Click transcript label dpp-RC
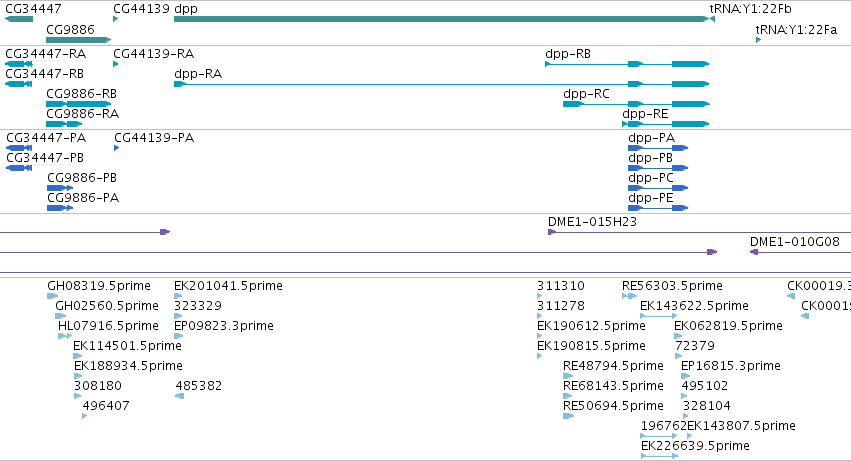The width and height of the screenshot is (851, 461). pos(587,94)
